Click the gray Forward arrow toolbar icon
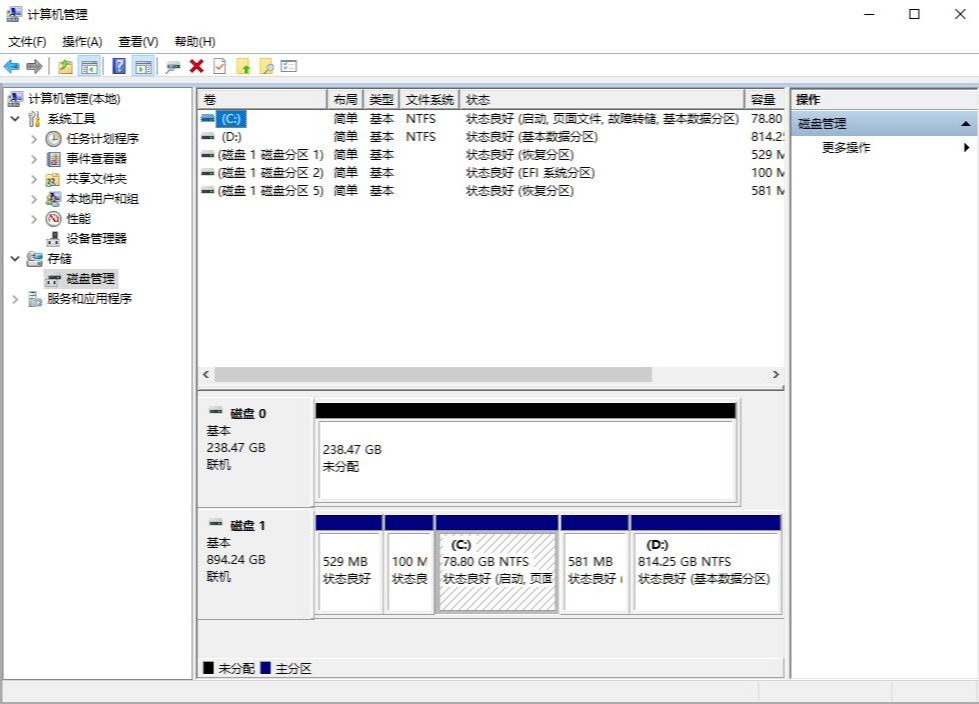The image size is (979, 704). 34,66
